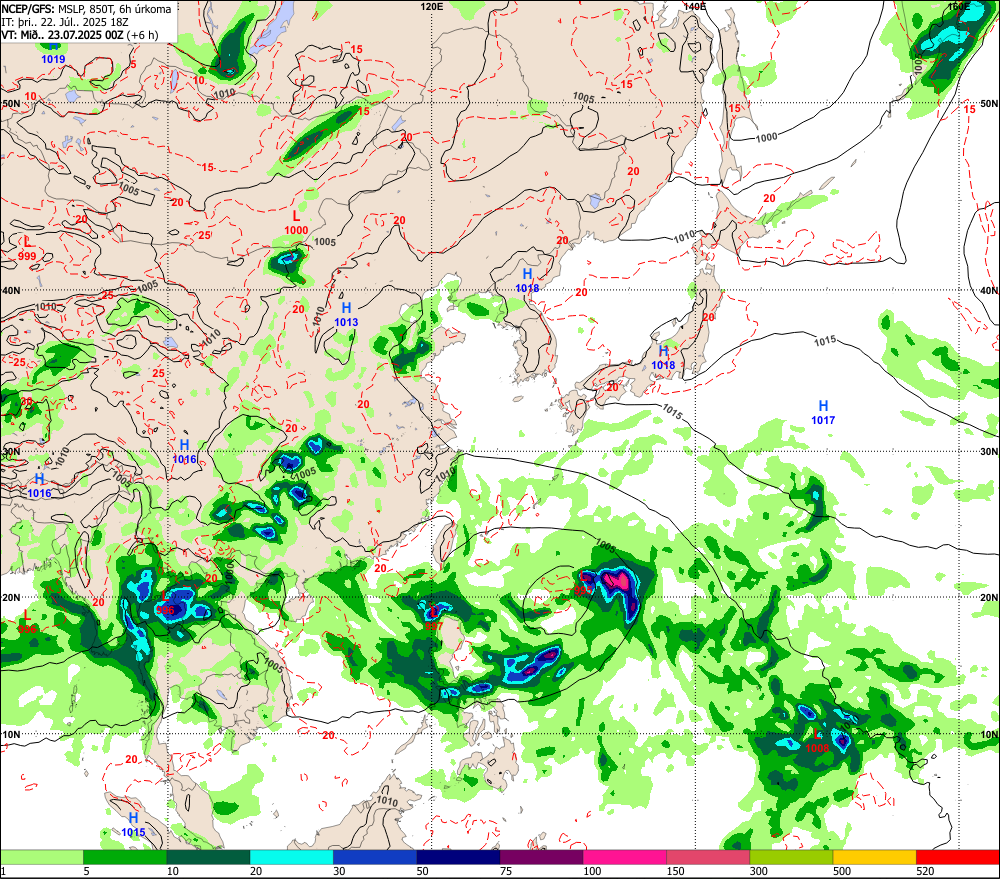Click the 160E longitude label
1000x879 pixels.
click(x=958, y=6)
